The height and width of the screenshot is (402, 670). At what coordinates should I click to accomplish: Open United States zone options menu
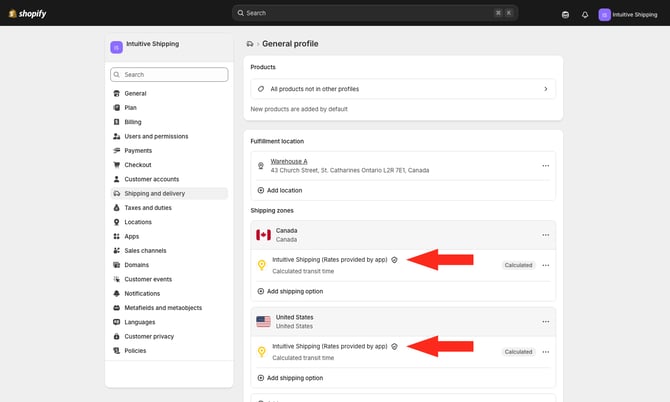546,322
